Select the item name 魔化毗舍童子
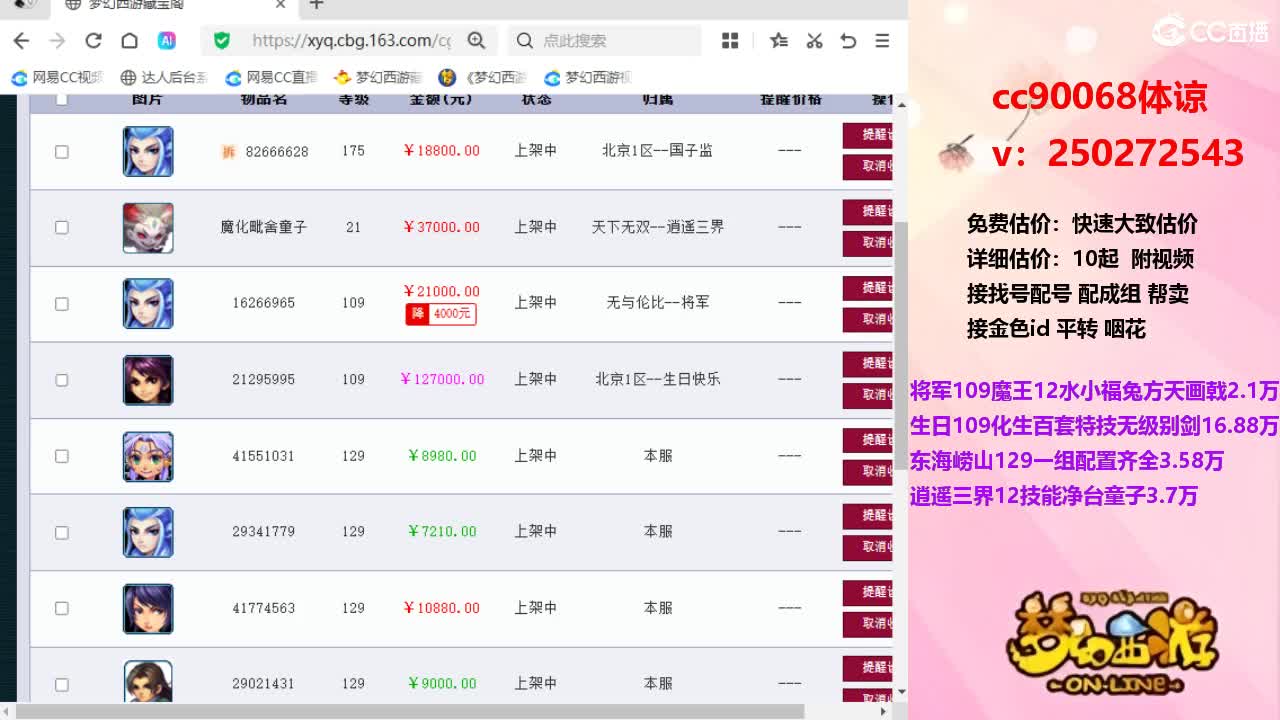Viewport: 1280px width, 720px height. coord(264,227)
